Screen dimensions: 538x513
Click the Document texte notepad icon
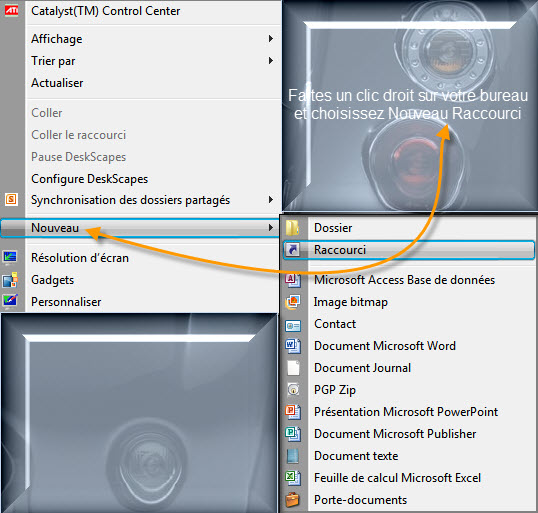click(x=293, y=456)
